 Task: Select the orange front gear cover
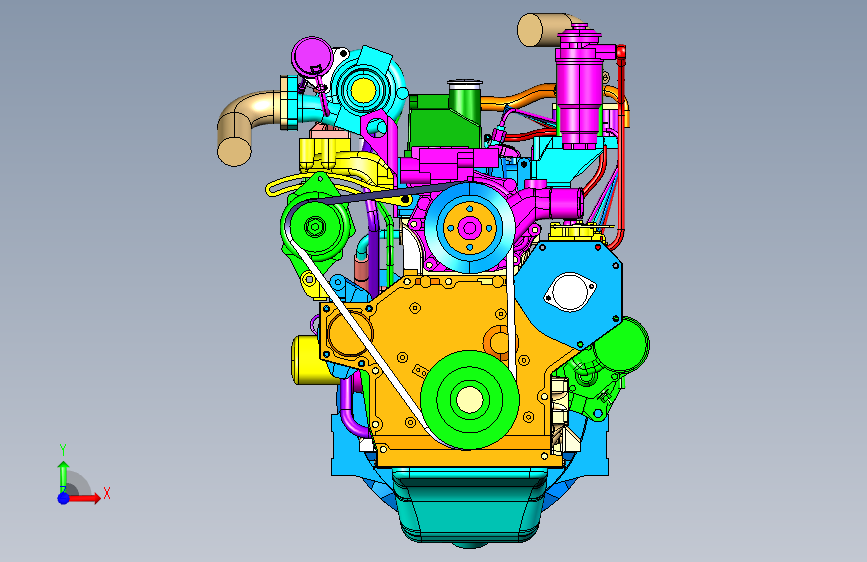459,332
